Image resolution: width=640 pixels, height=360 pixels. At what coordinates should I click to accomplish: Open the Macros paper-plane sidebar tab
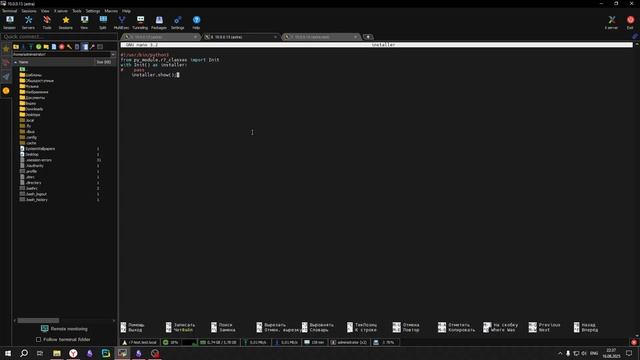click(x=6, y=77)
